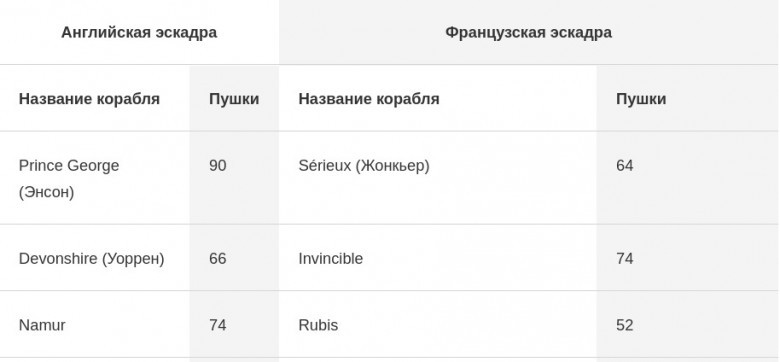This screenshot has height=362, width=780.
Task: Select the 'Rubis' ship cell
Action: pyautogui.click(x=438, y=325)
